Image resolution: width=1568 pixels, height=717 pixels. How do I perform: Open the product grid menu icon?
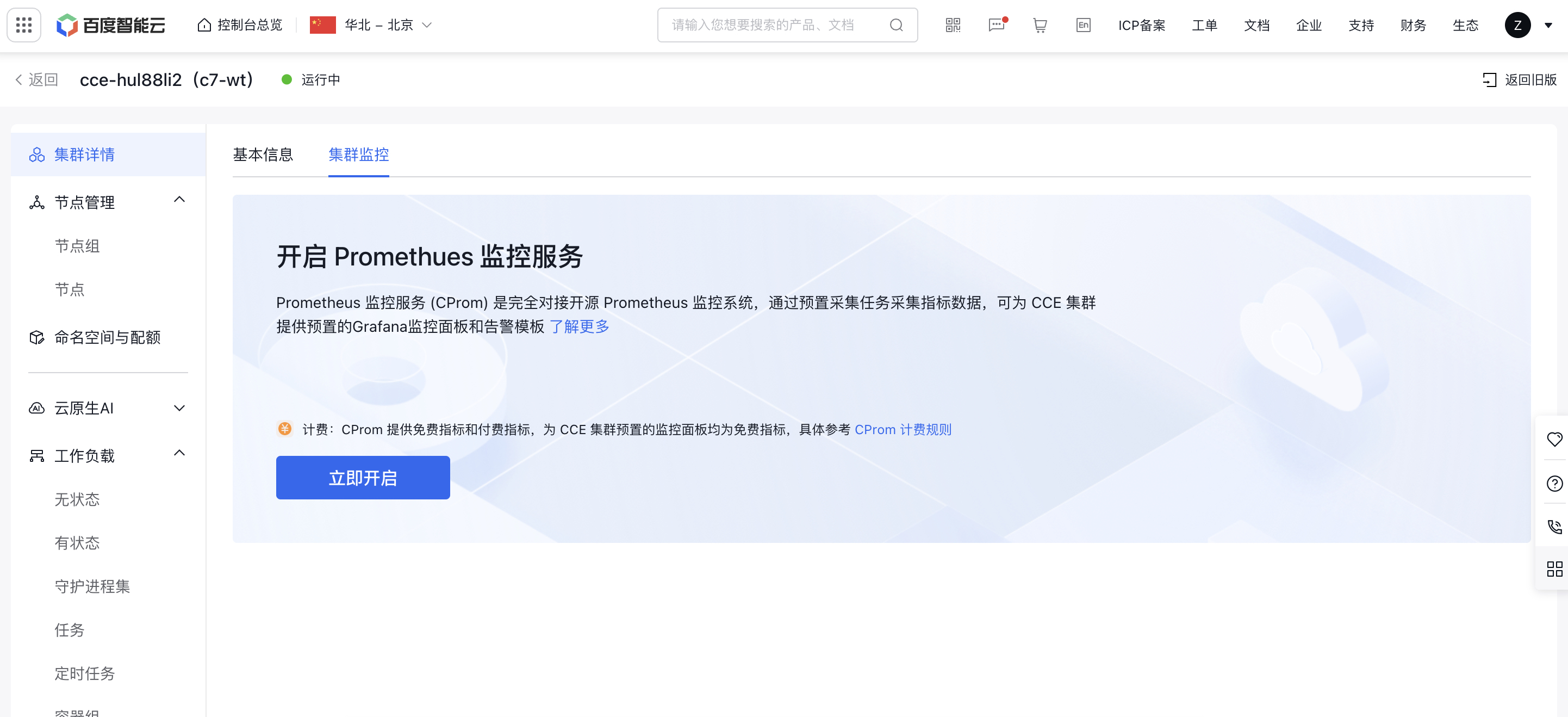click(24, 25)
